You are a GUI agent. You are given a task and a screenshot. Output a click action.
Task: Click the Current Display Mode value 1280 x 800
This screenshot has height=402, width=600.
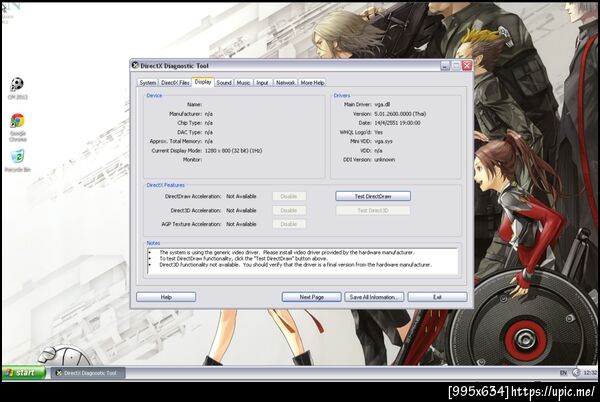233,151
